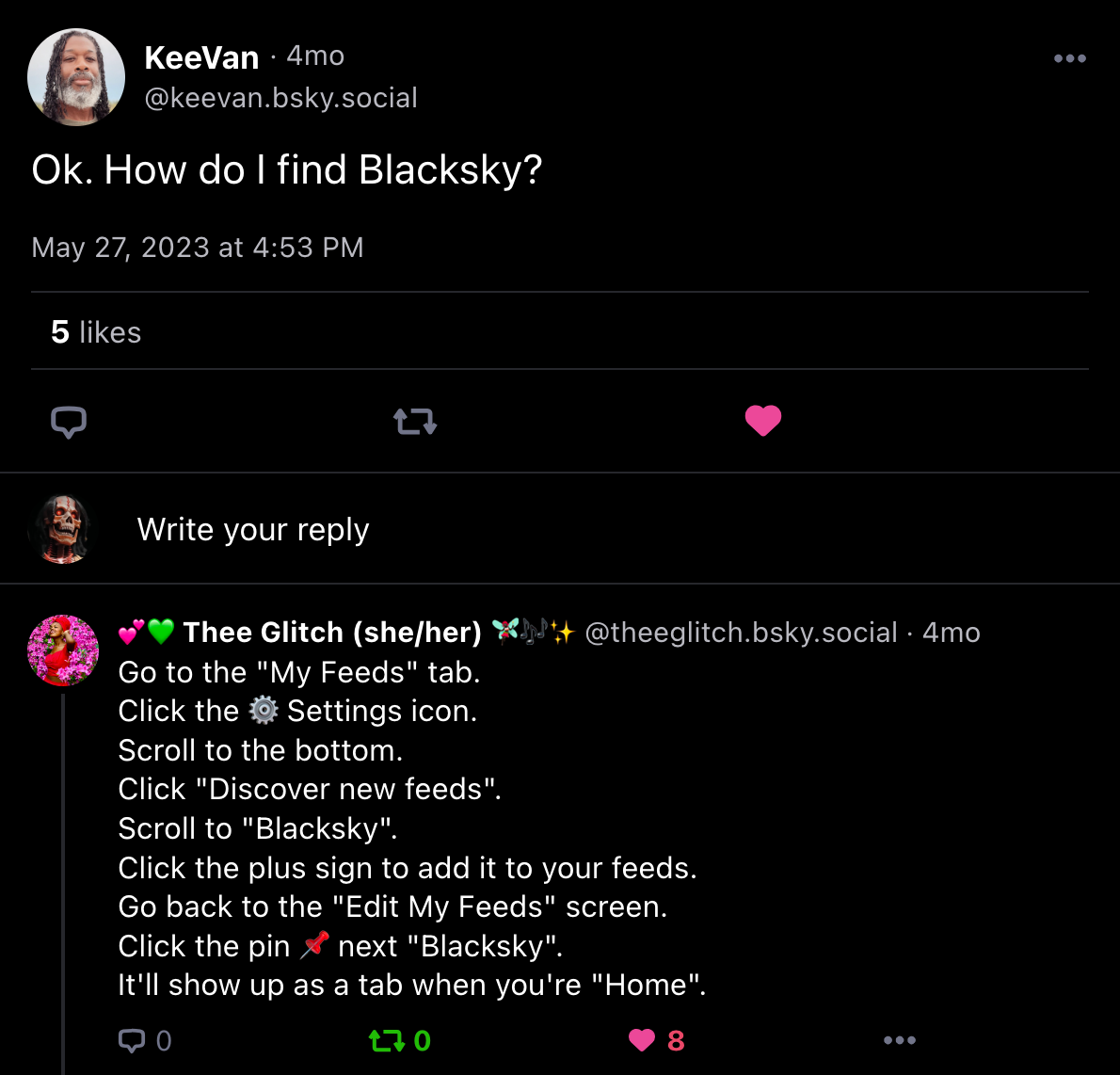Open KeeVan's profile picture

point(76,77)
